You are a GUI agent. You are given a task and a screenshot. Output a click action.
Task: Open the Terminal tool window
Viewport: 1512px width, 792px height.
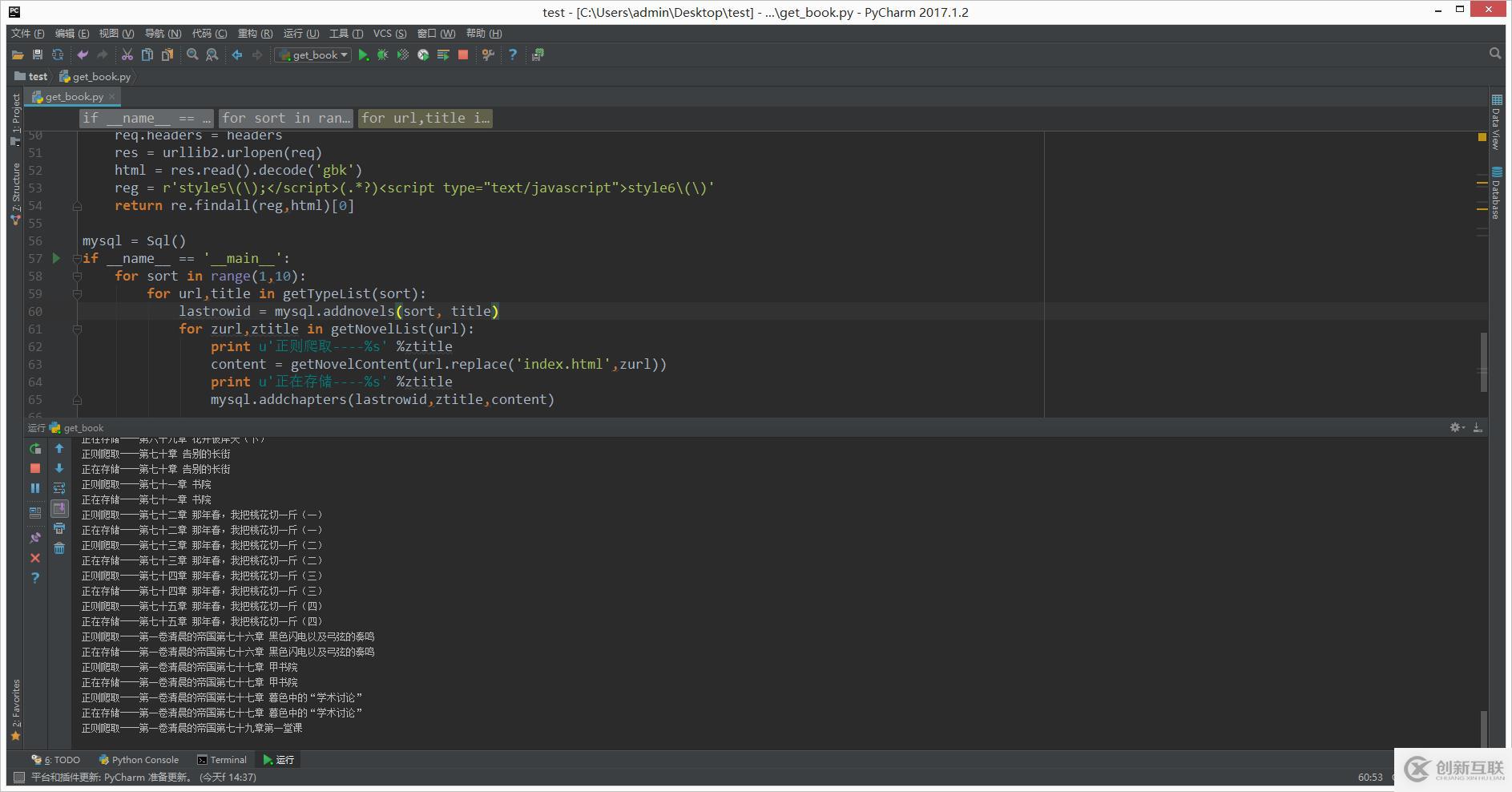222,760
